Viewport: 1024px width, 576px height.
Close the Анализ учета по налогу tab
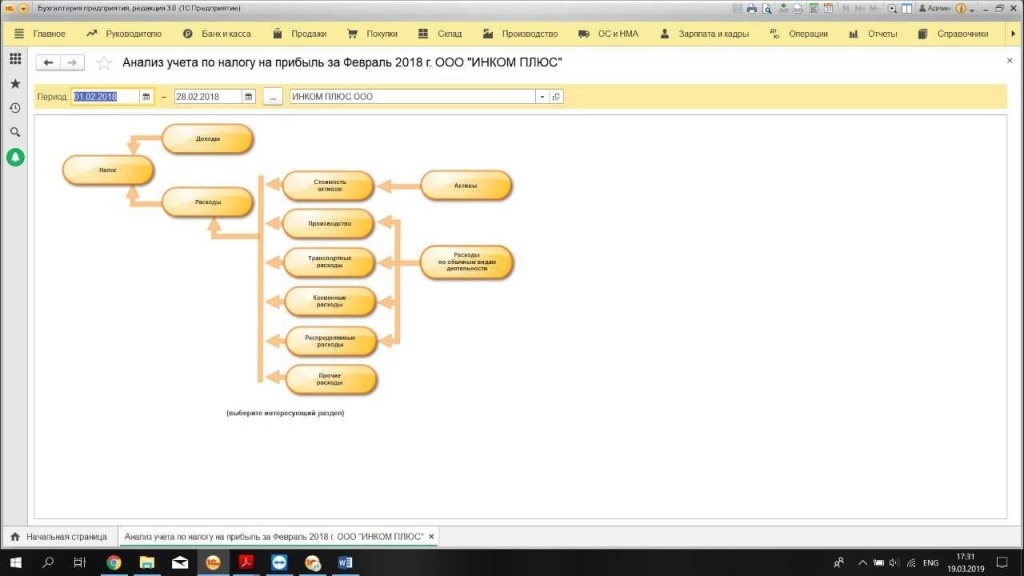coord(431,537)
